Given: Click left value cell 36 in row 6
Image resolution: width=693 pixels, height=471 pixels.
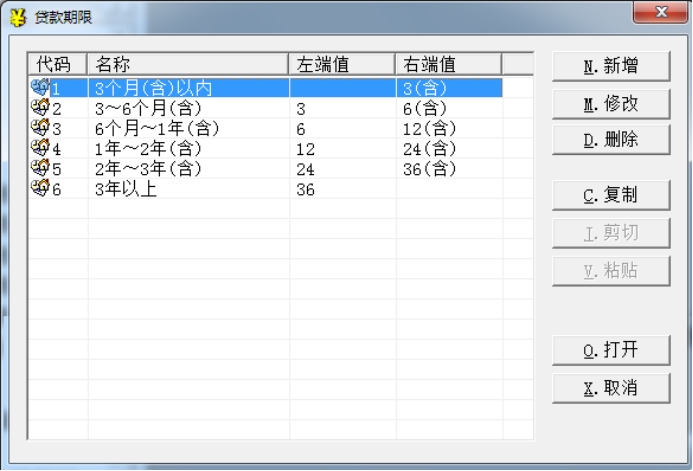Looking at the screenshot, I should 305,190.
